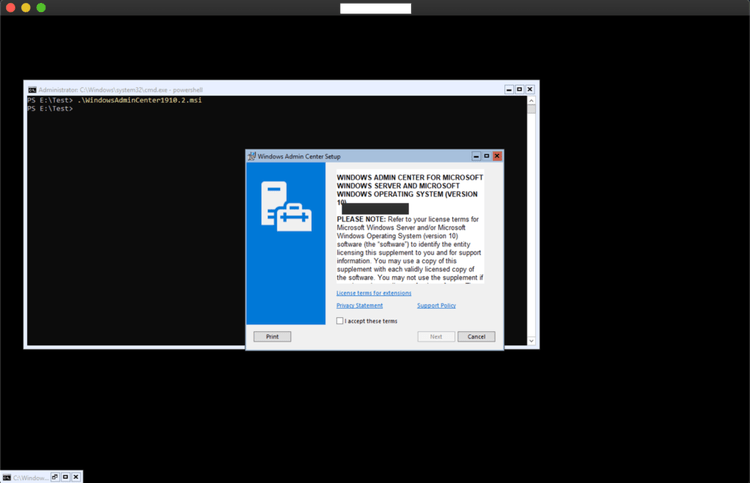Viewport: 750px width, 483px height.
Task: Open the Support Policy link
Action: [x=436, y=306]
